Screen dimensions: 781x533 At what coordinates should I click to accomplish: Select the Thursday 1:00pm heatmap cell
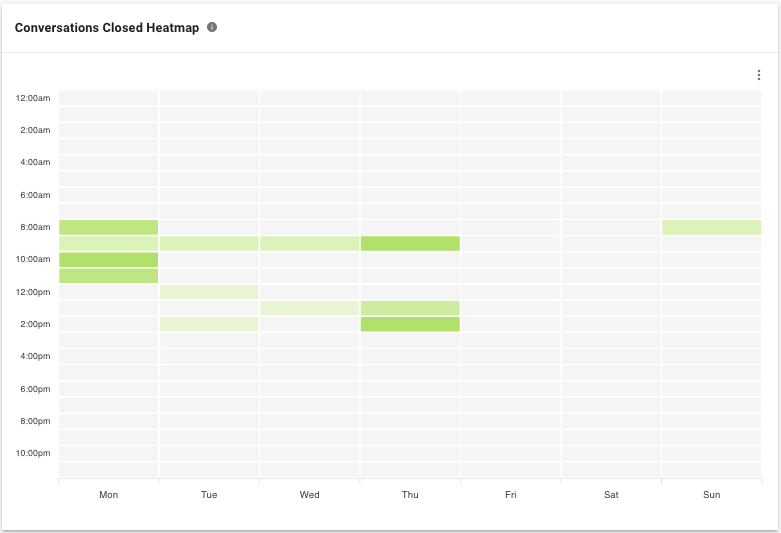(x=410, y=308)
